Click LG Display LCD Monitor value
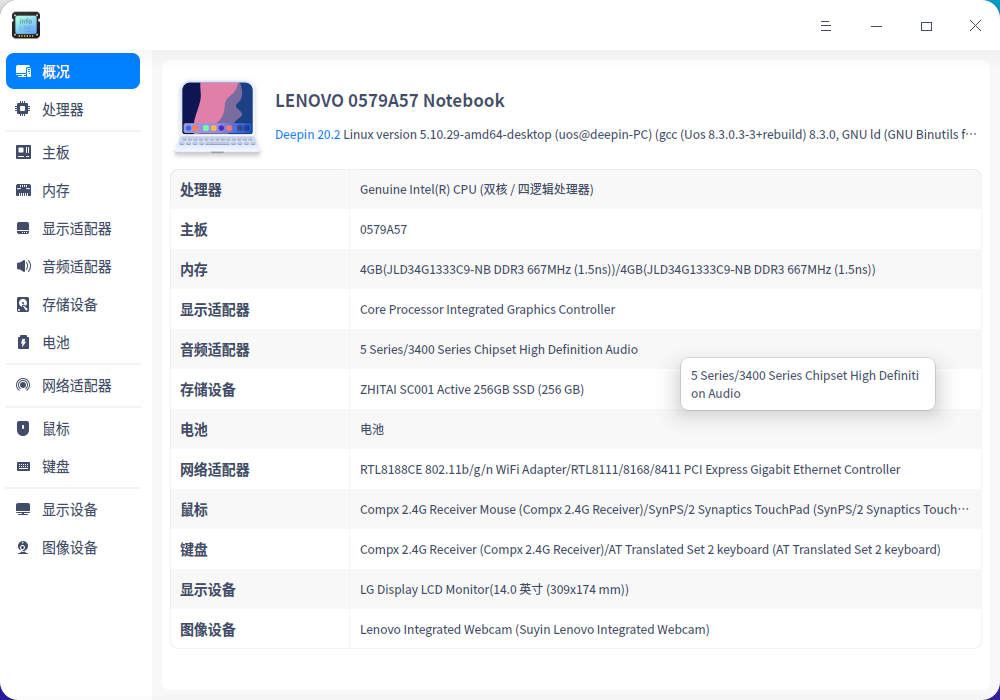Screen dimensions: 1000x700 494,590
